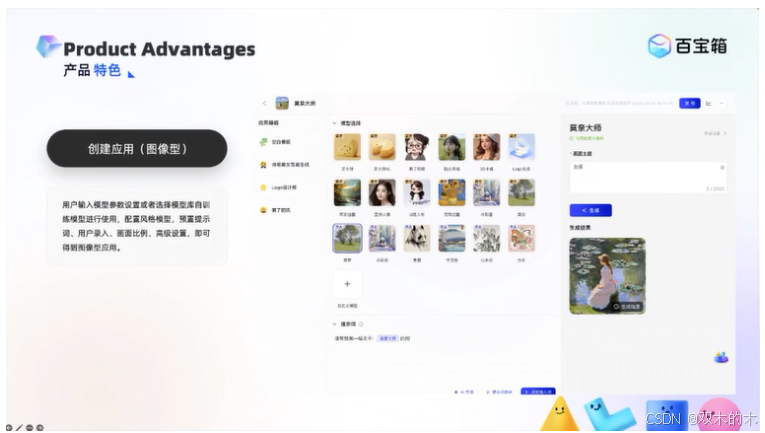The height and width of the screenshot is (433, 765).
Task: Click the blue 生成 generate button
Action: [590, 210]
